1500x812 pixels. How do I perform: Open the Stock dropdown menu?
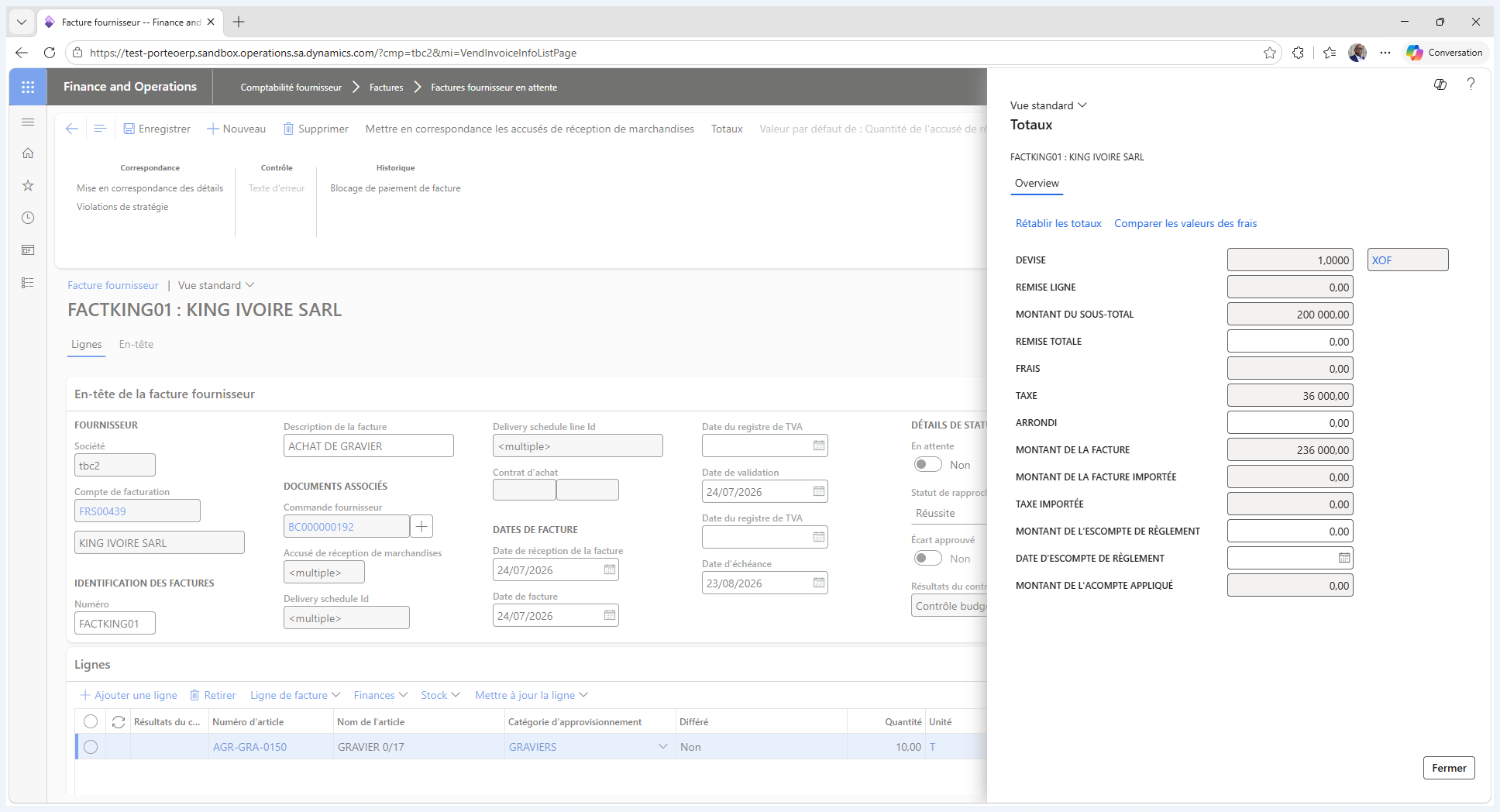tap(440, 695)
